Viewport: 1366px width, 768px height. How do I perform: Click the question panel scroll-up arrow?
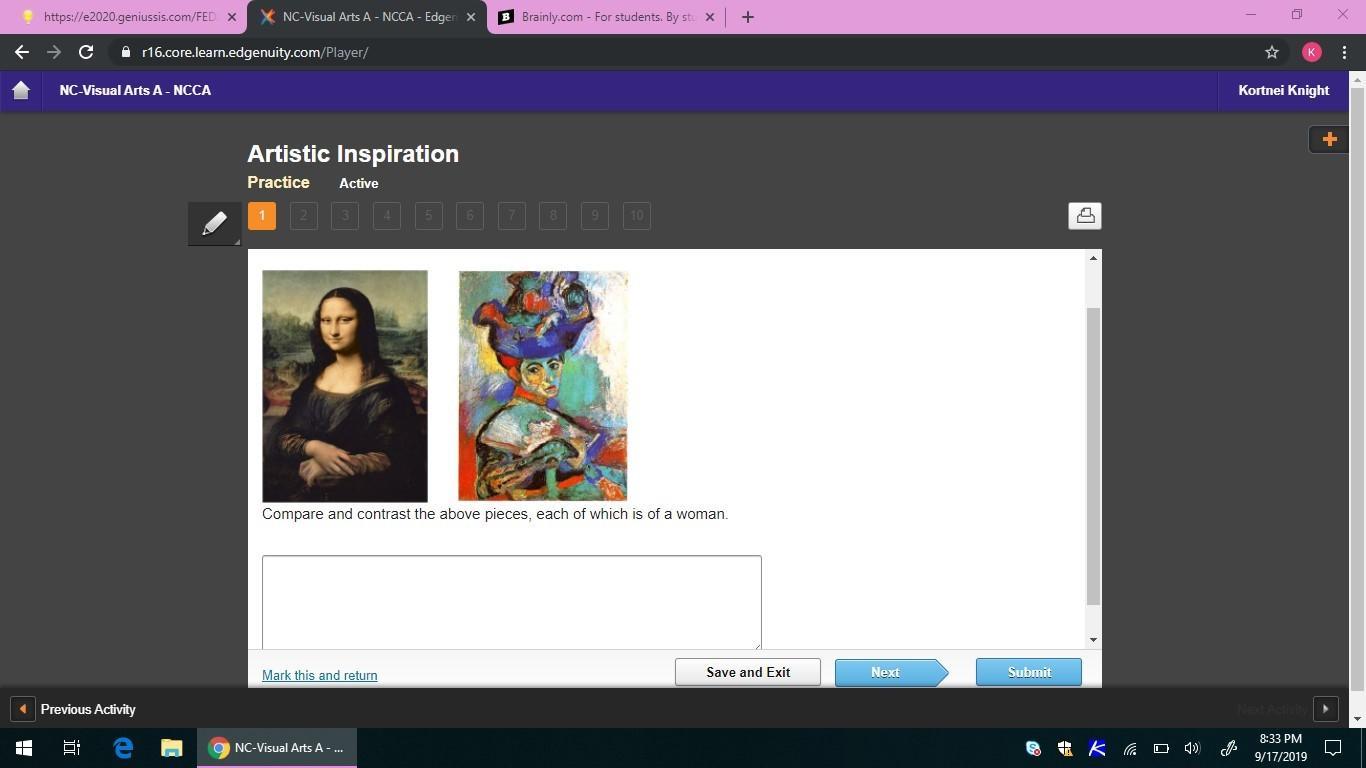tap(1093, 258)
